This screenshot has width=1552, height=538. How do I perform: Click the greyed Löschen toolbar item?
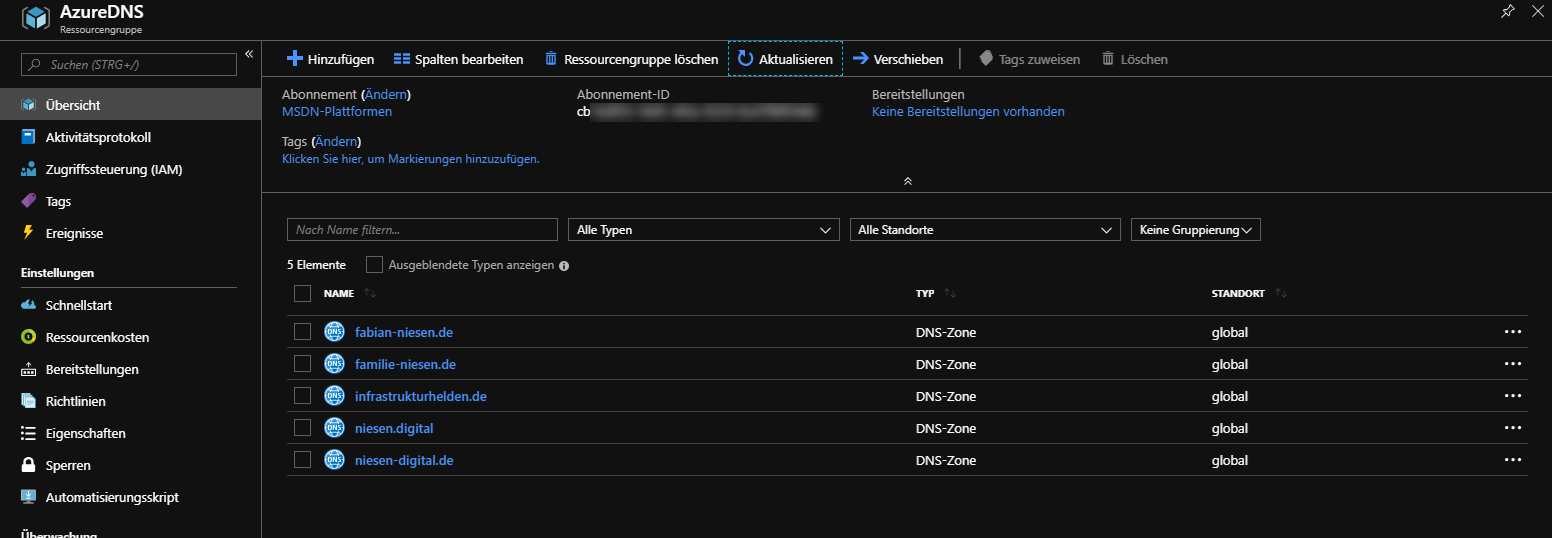point(1134,59)
